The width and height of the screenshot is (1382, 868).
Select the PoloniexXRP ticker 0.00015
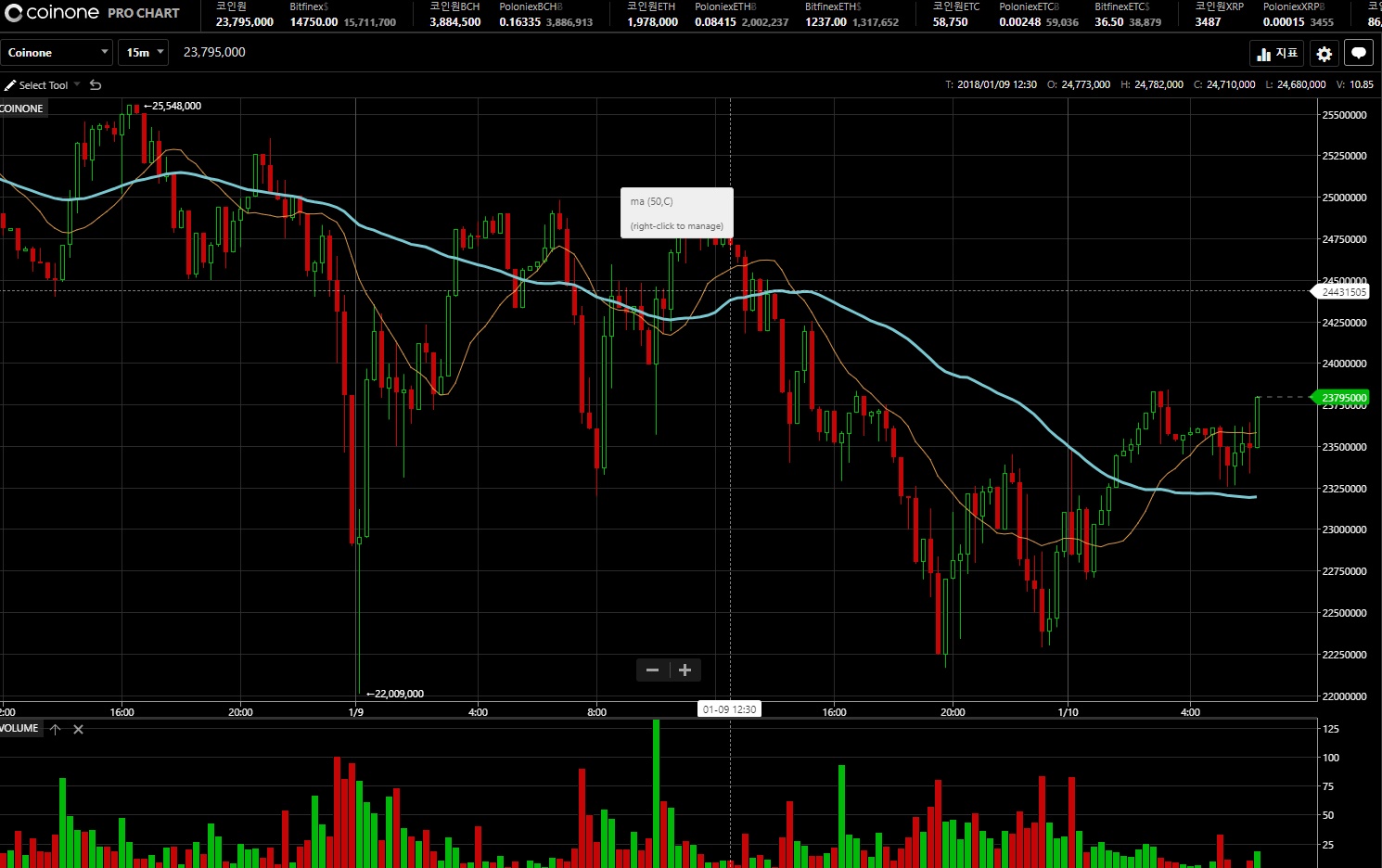click(1298, 15)
